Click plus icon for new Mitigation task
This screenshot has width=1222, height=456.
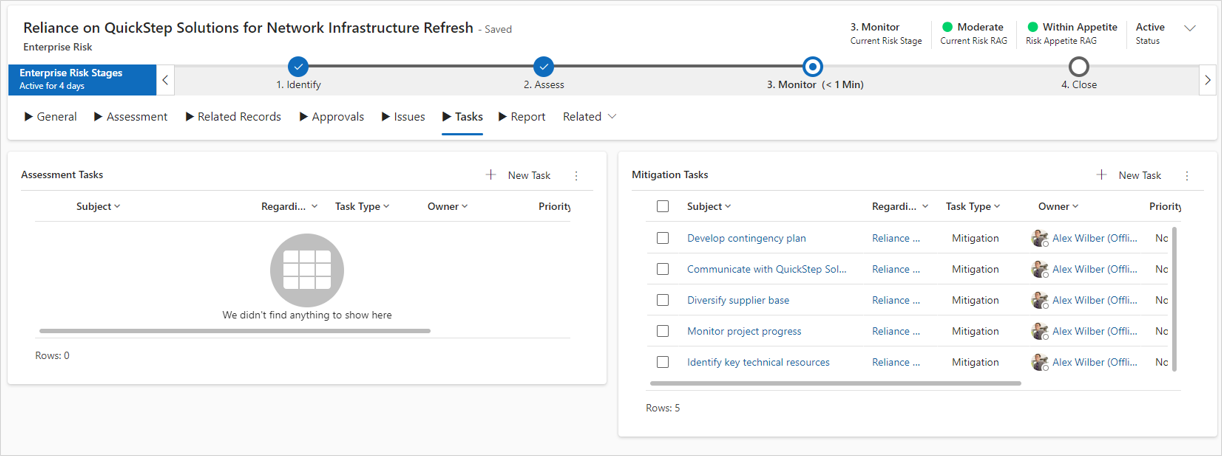pyautogui.click(x=1101, y=175)
